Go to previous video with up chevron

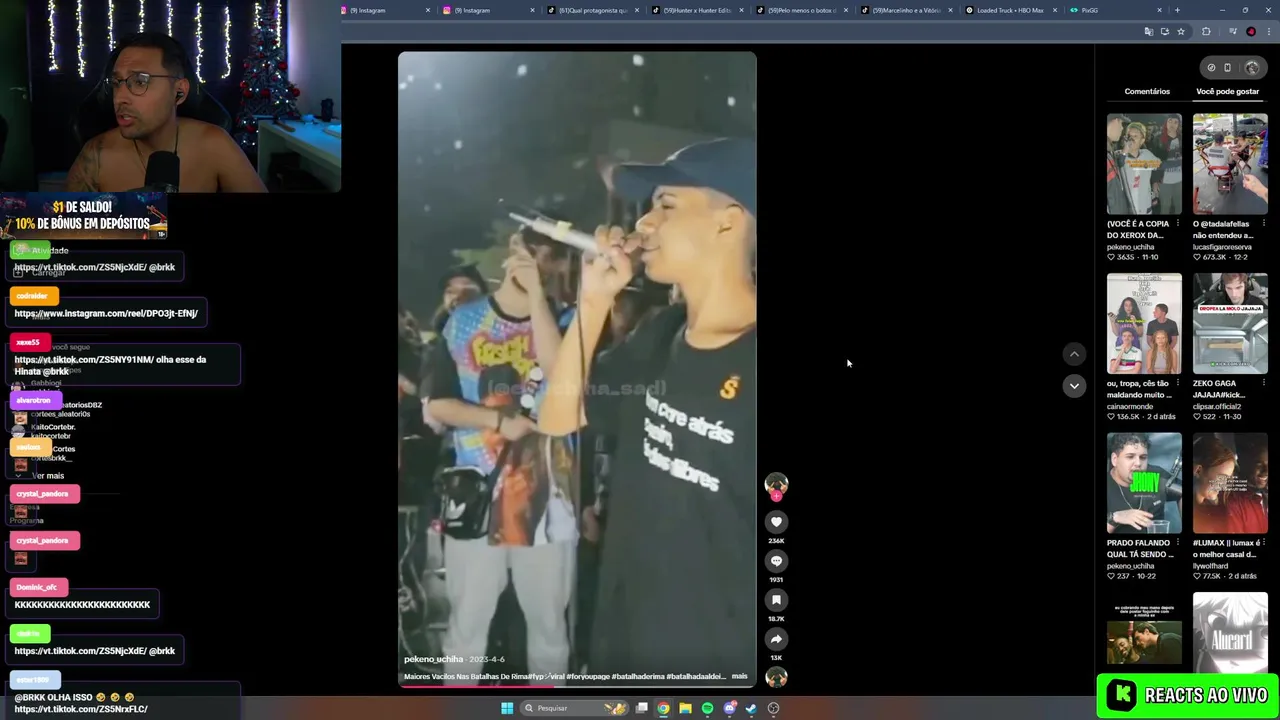coord(1074,354)
